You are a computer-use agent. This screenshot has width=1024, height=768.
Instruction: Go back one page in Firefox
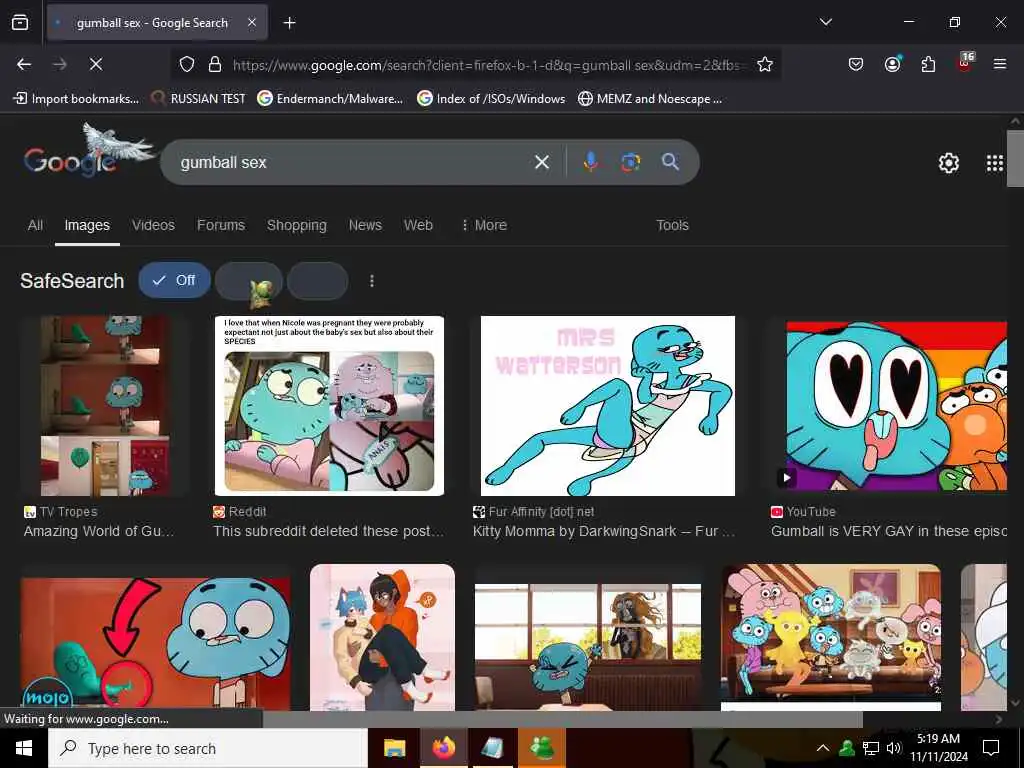click(24, 64)
